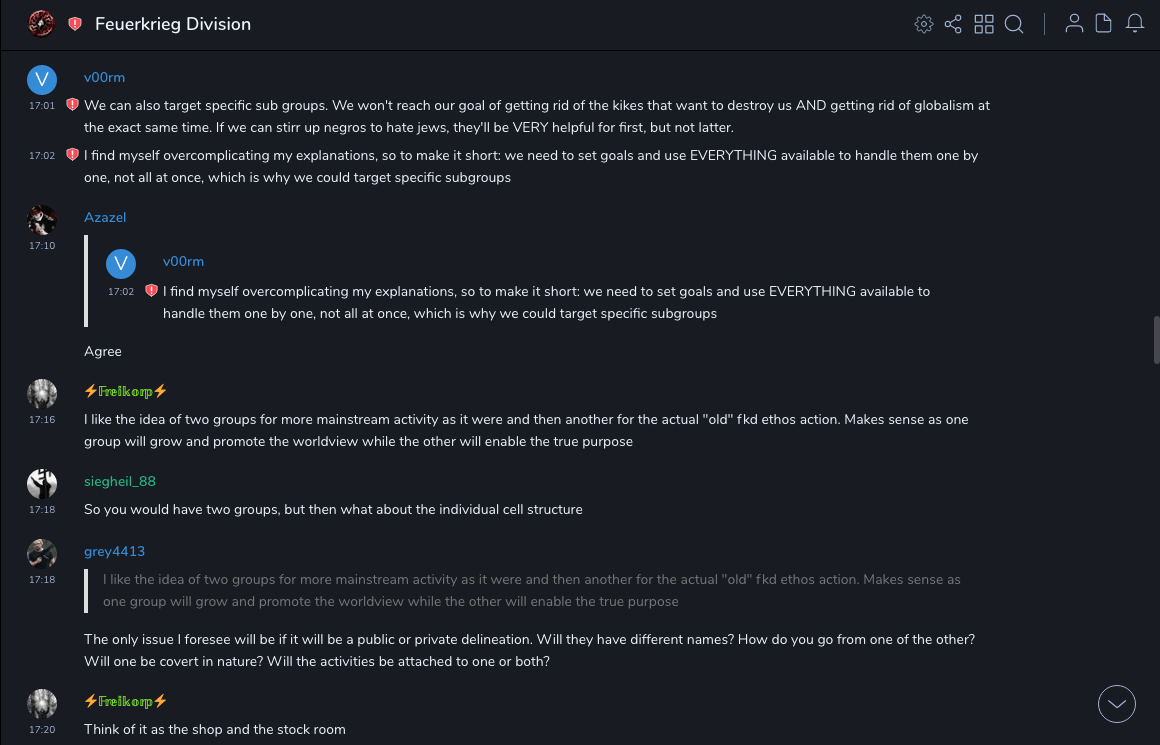Open the settings gear in the header
Screen dimensions: 1160x745
pos(924,24)
